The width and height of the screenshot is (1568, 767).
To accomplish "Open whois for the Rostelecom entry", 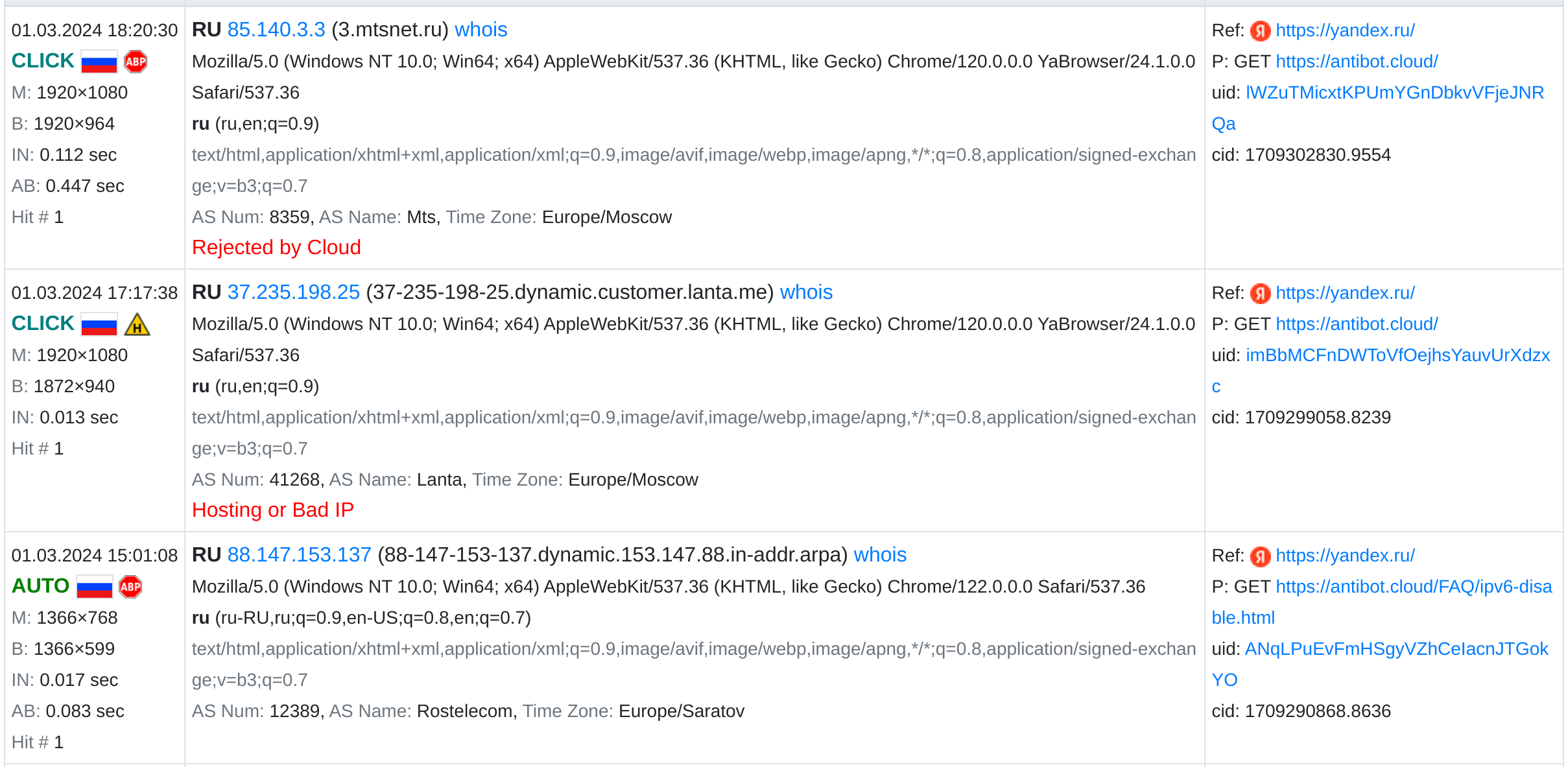I will 880,555.
